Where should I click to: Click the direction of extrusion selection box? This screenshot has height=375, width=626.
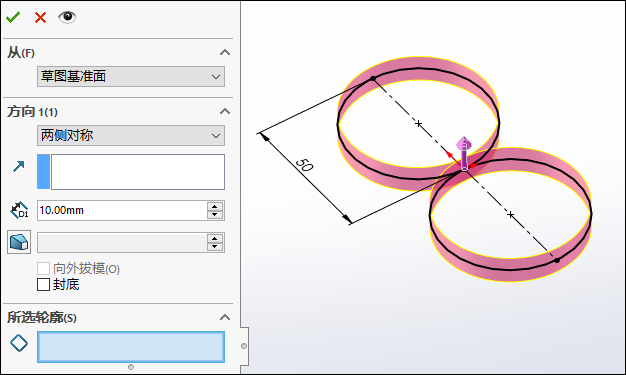point(131,172)
